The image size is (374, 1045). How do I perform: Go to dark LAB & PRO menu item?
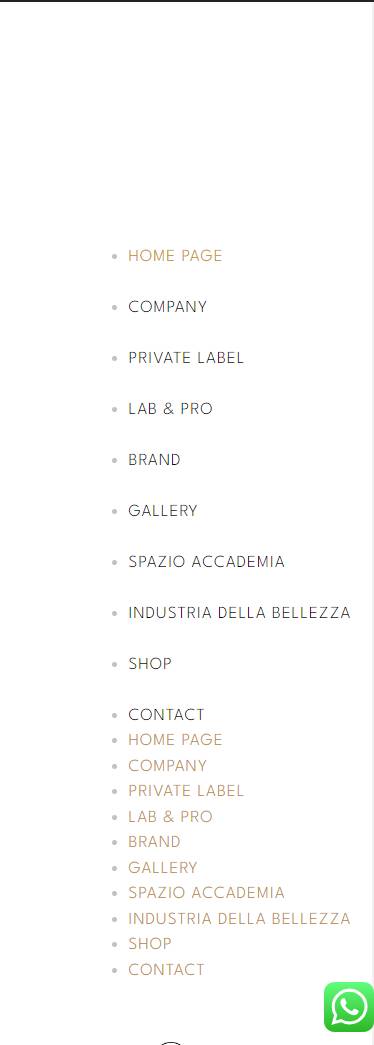tap(170, 409)
